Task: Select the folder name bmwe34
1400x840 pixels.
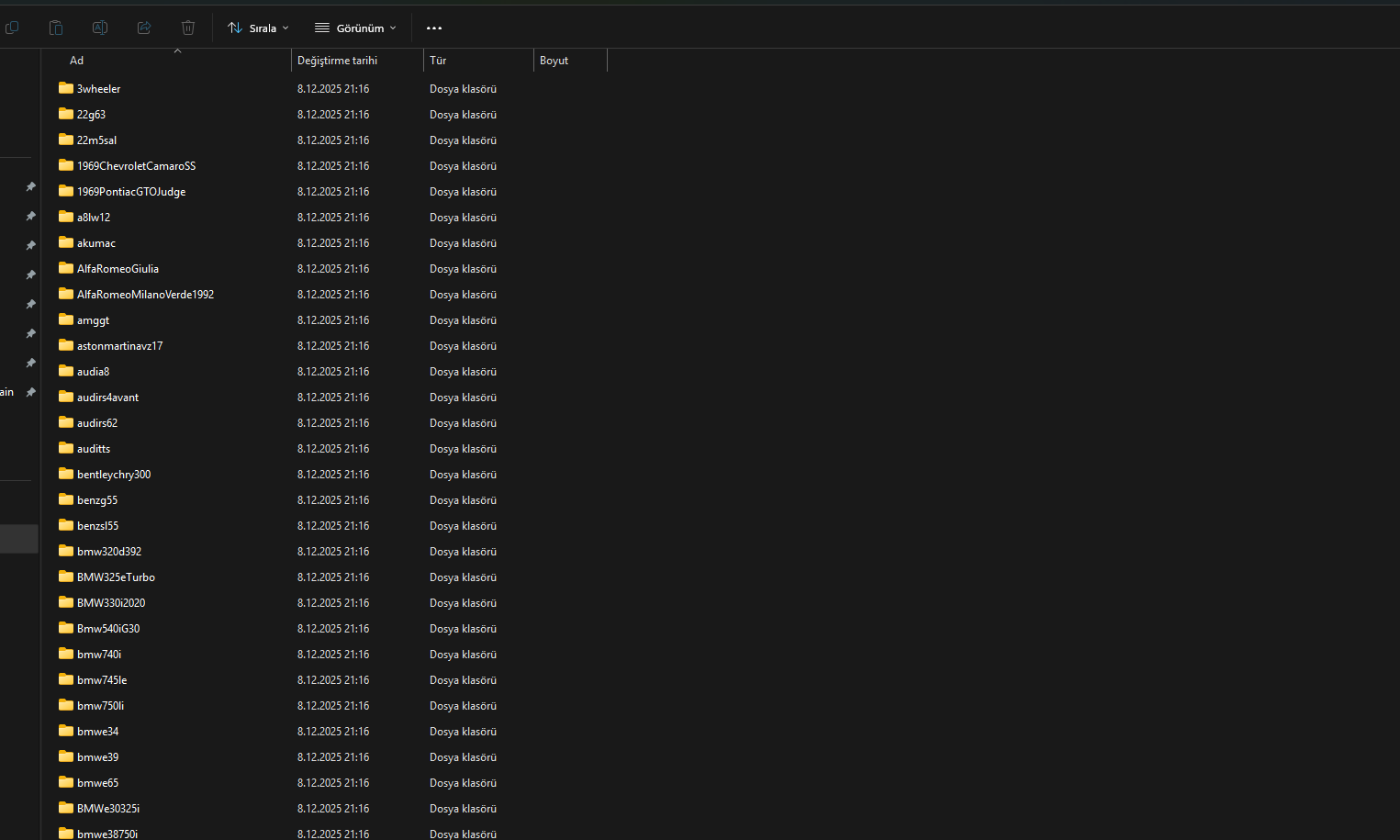Action: pos(97,732)
